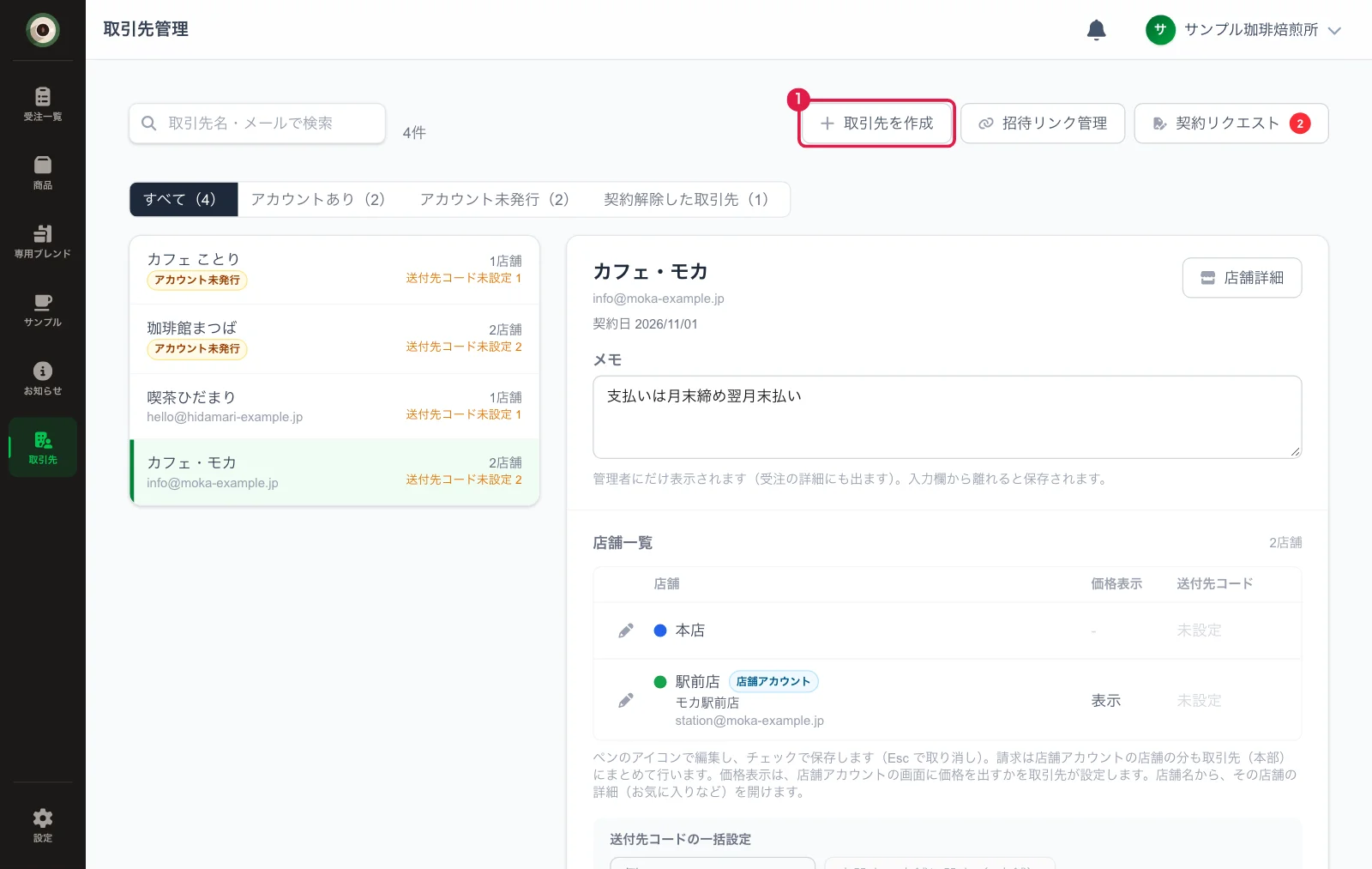Click the green サ account avatar
This screenshot has height=869, width=1372.
coord(1160,30)
